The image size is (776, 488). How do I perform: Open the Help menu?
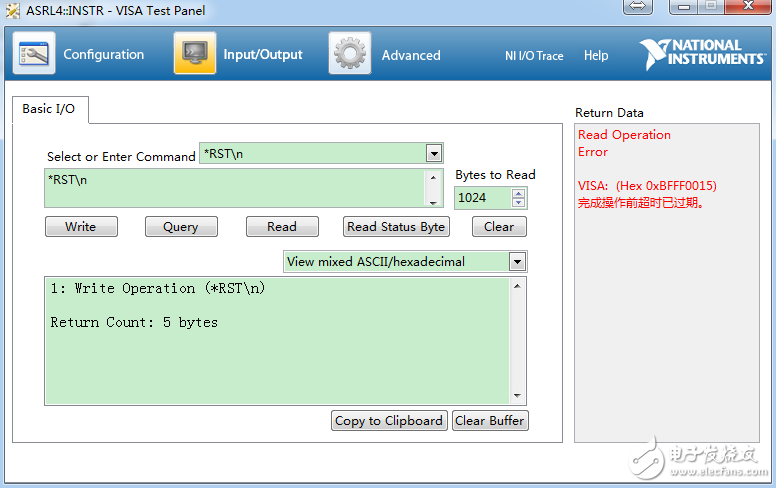tap(596, 55)
